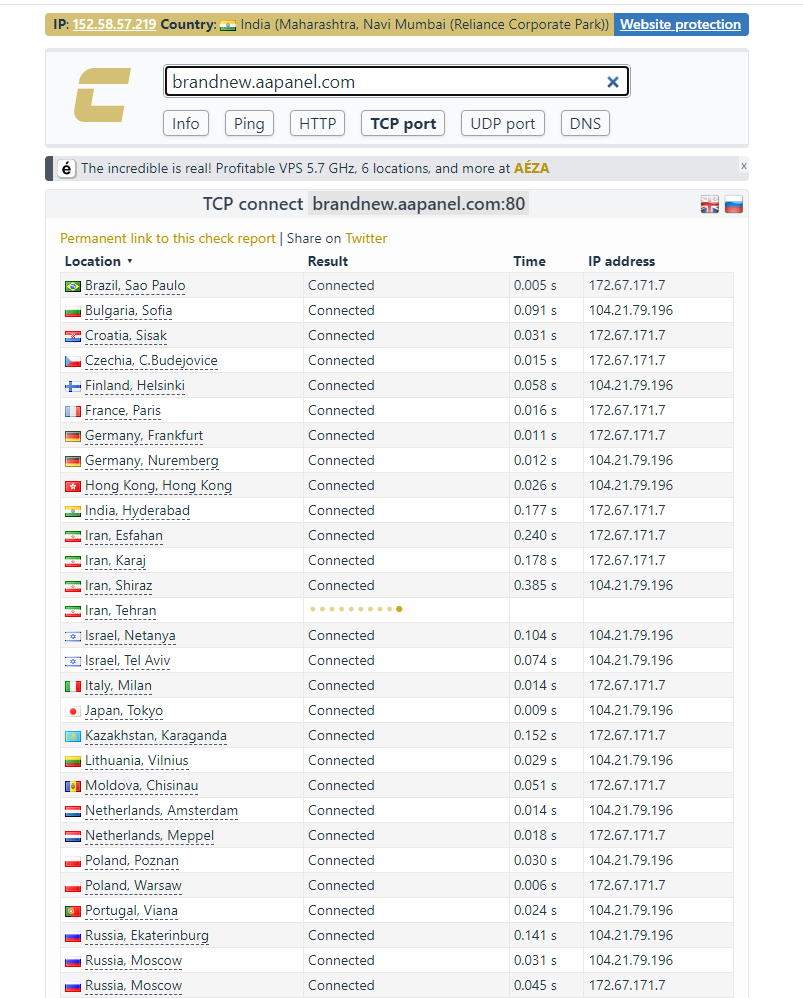
Task: Click the Time column header
Action: coord(529,262)
